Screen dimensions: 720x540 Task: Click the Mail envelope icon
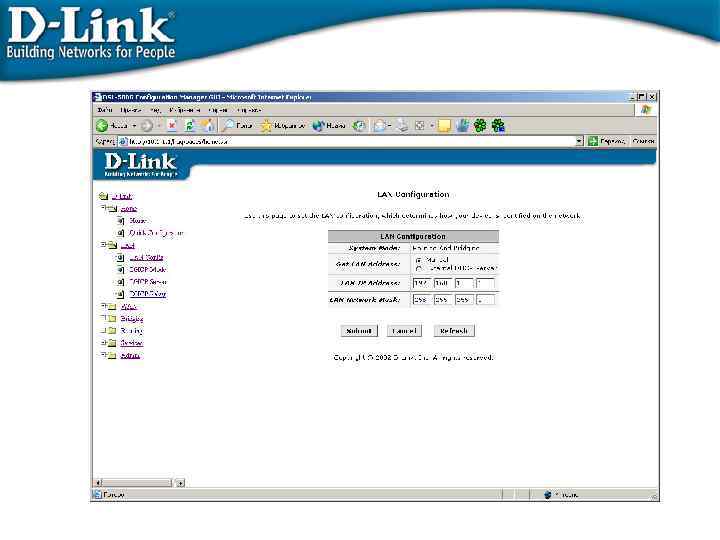click(x=379, y=125)
